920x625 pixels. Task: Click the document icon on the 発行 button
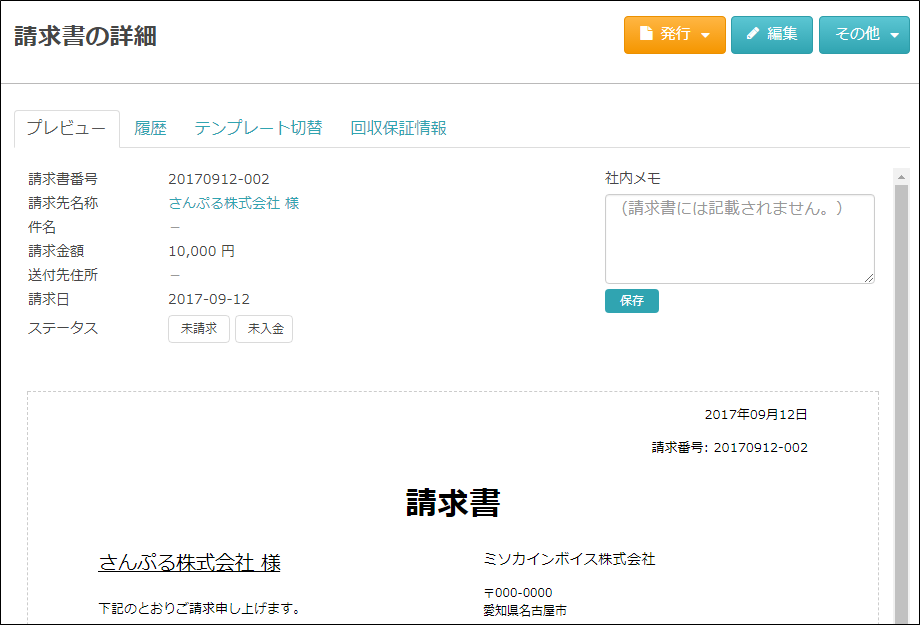coord(646,34)
